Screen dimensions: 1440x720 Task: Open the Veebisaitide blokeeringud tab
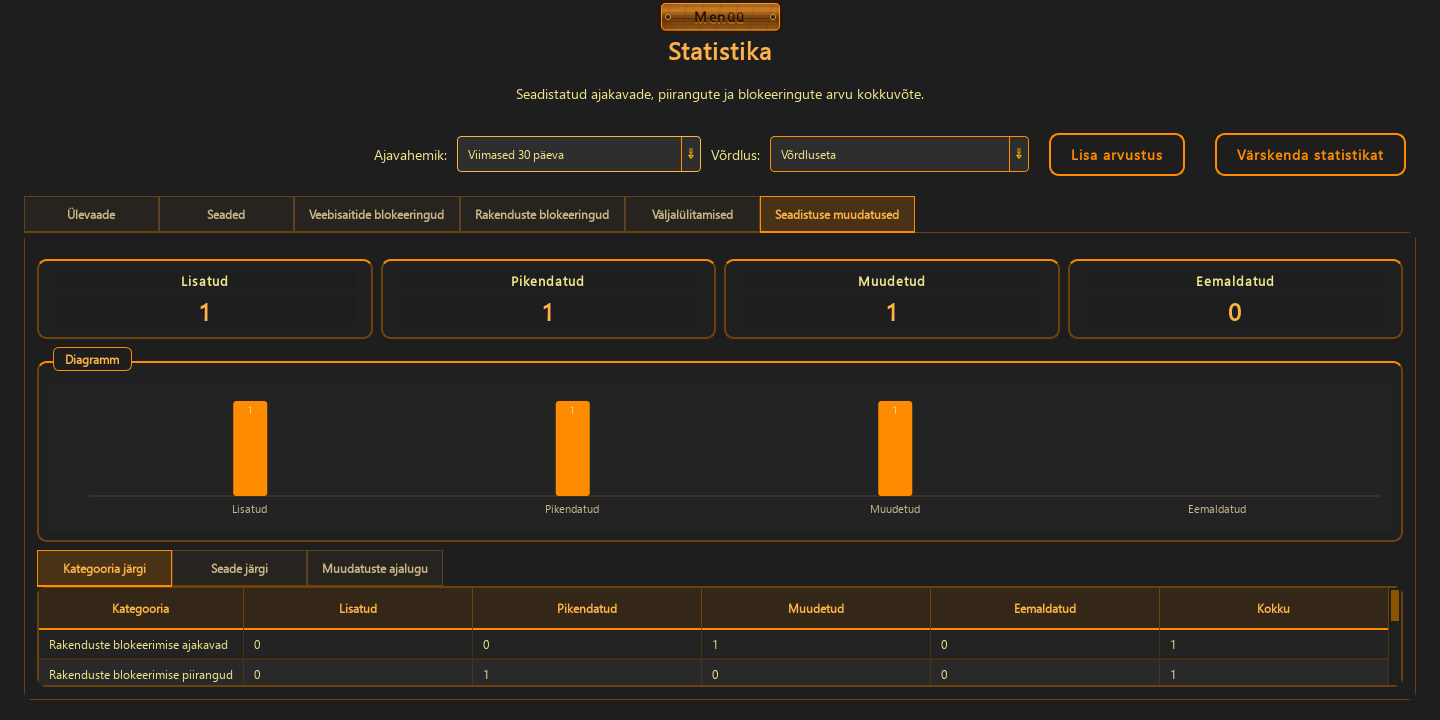point(377,215)
